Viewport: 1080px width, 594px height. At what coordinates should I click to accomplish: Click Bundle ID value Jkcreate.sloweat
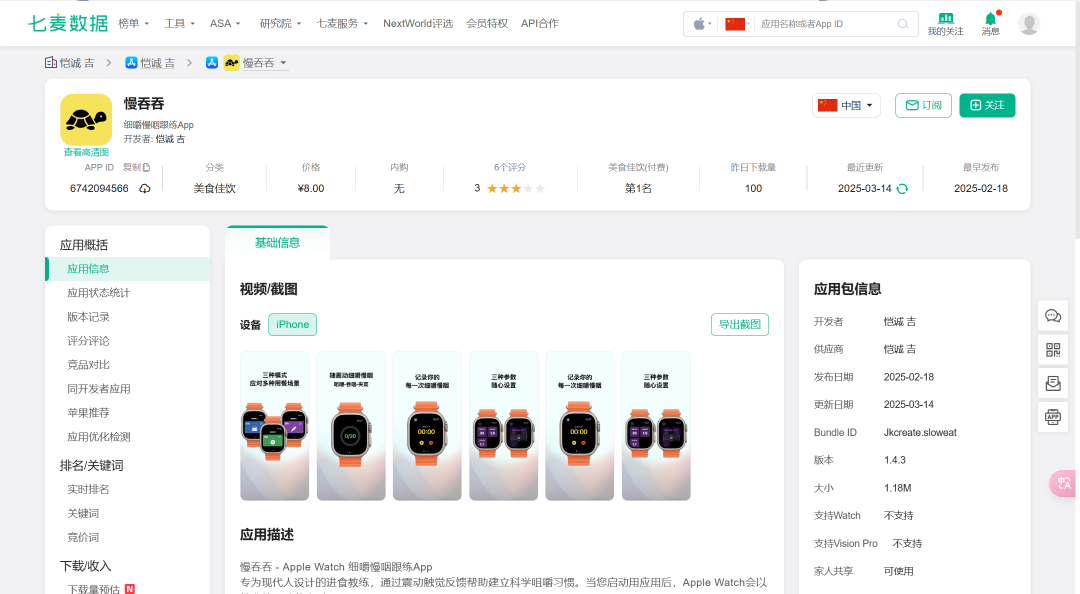coord(920,433)
